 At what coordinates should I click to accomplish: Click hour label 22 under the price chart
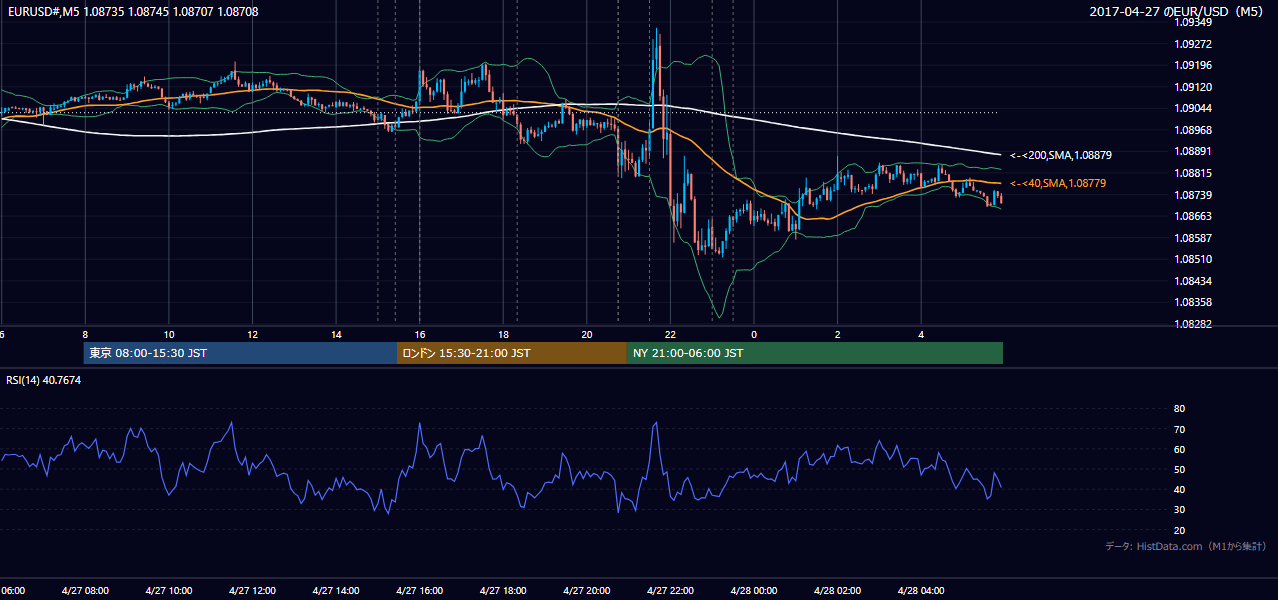670,335
